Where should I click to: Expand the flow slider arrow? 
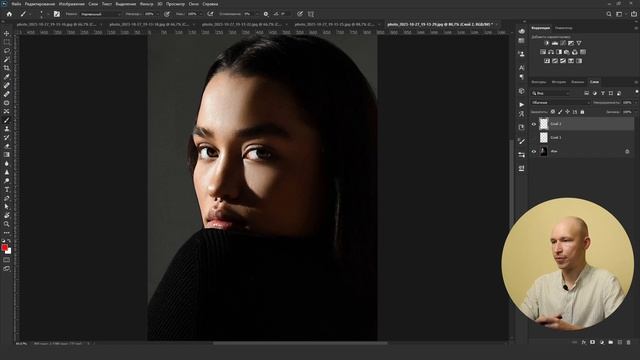pyautogui.click(x=200, y=14)
